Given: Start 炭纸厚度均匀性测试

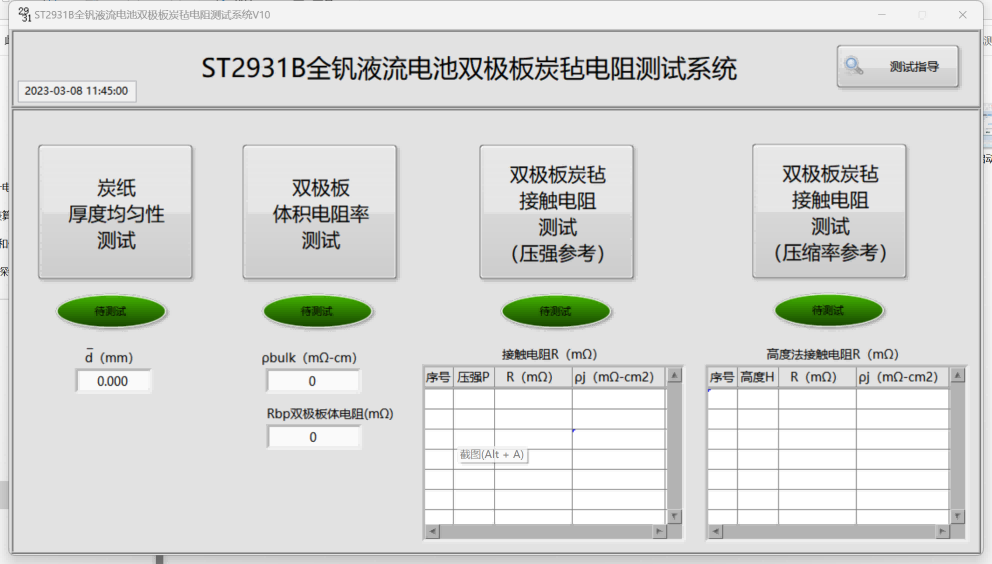Looking at the screenshot, I should [115, 212].
